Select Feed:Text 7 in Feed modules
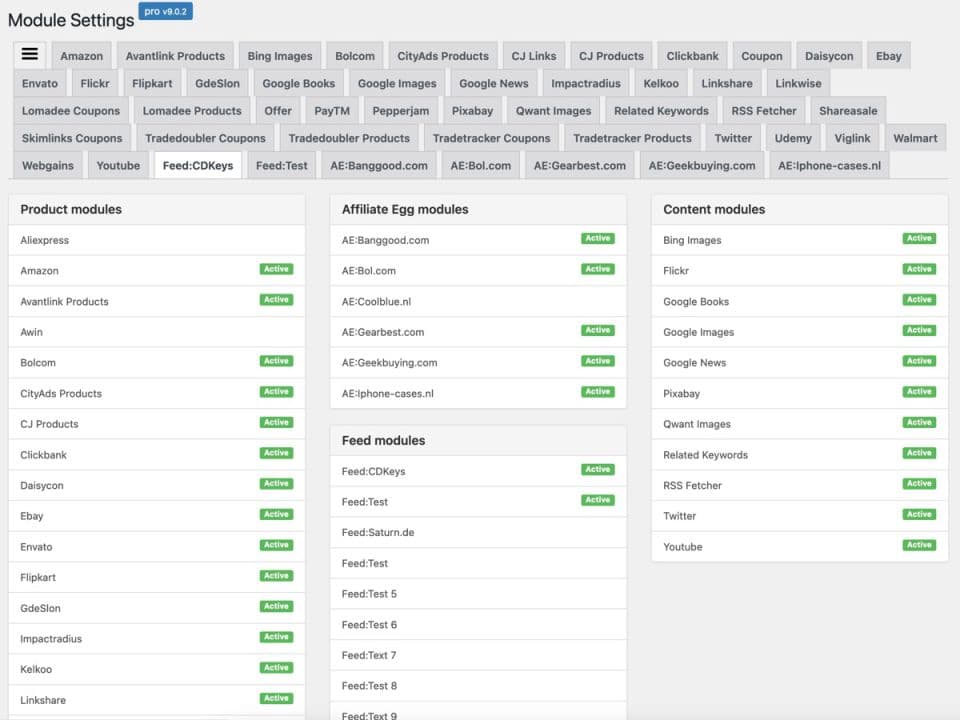The width and height of the screenshot is (960, 720). (478, 655)
